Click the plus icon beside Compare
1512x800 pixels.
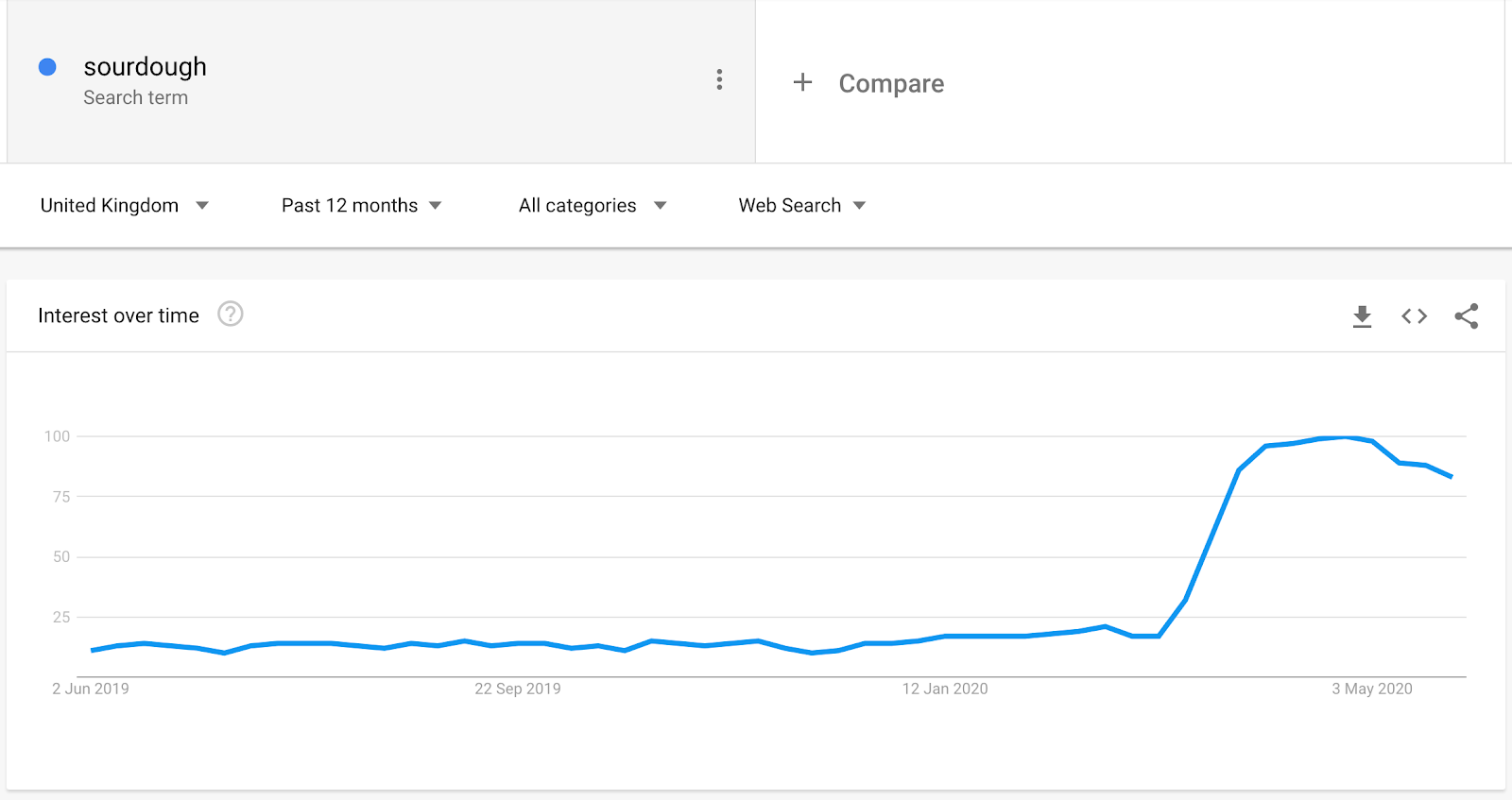802,82
